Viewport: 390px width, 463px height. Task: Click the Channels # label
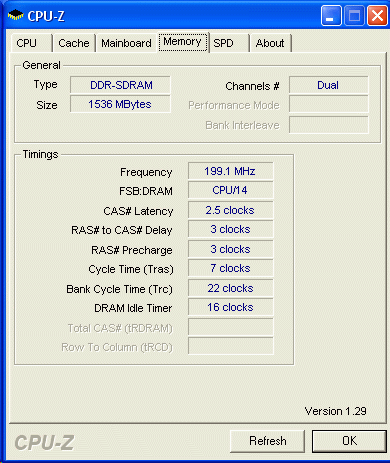point(252,86)
